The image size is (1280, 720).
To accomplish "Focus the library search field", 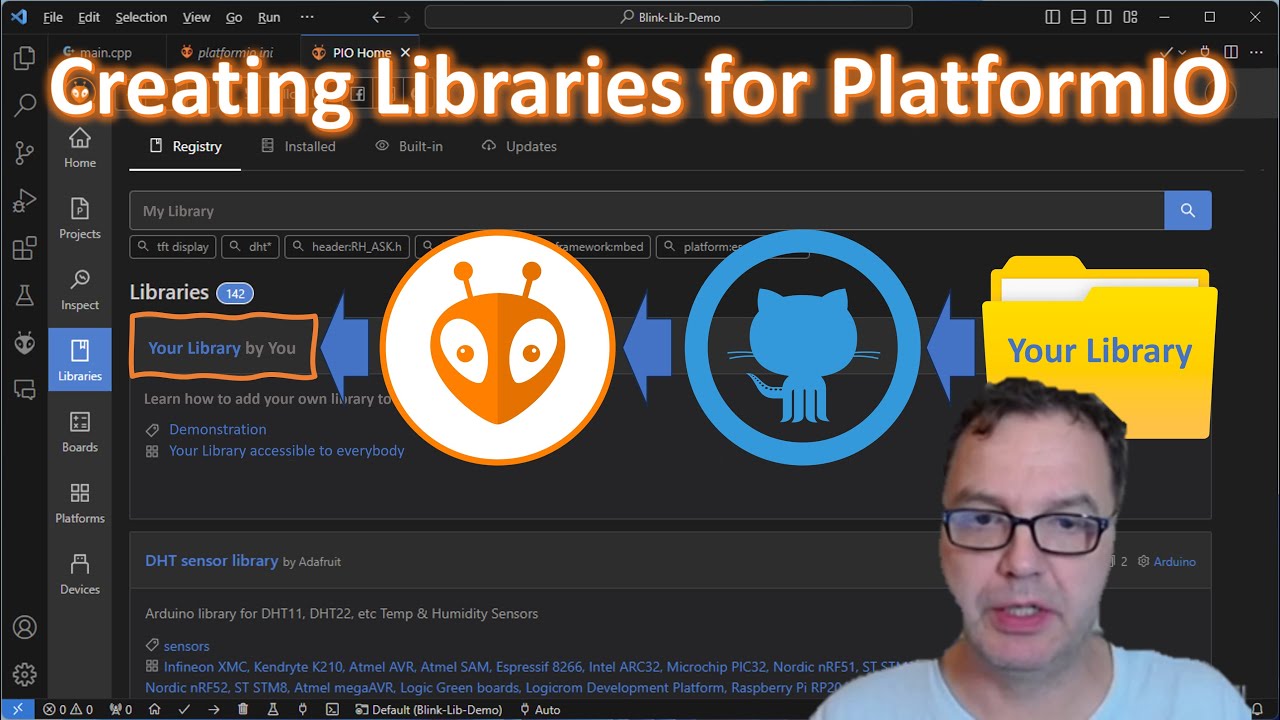I will (646, 211).
